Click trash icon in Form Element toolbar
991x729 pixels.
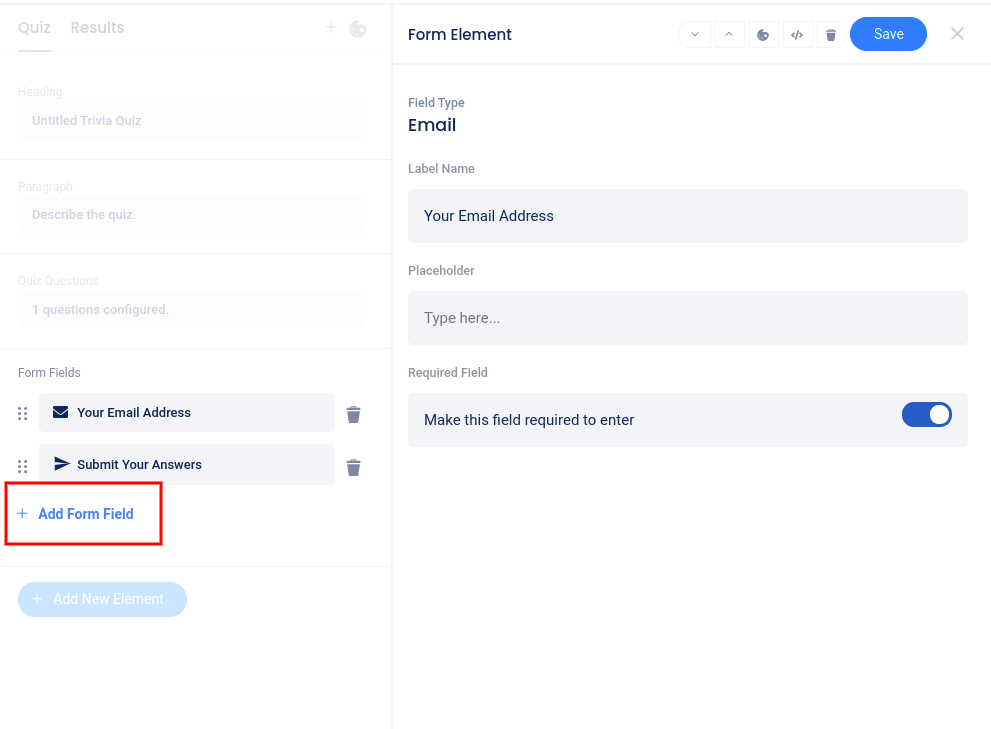[830, 35]
